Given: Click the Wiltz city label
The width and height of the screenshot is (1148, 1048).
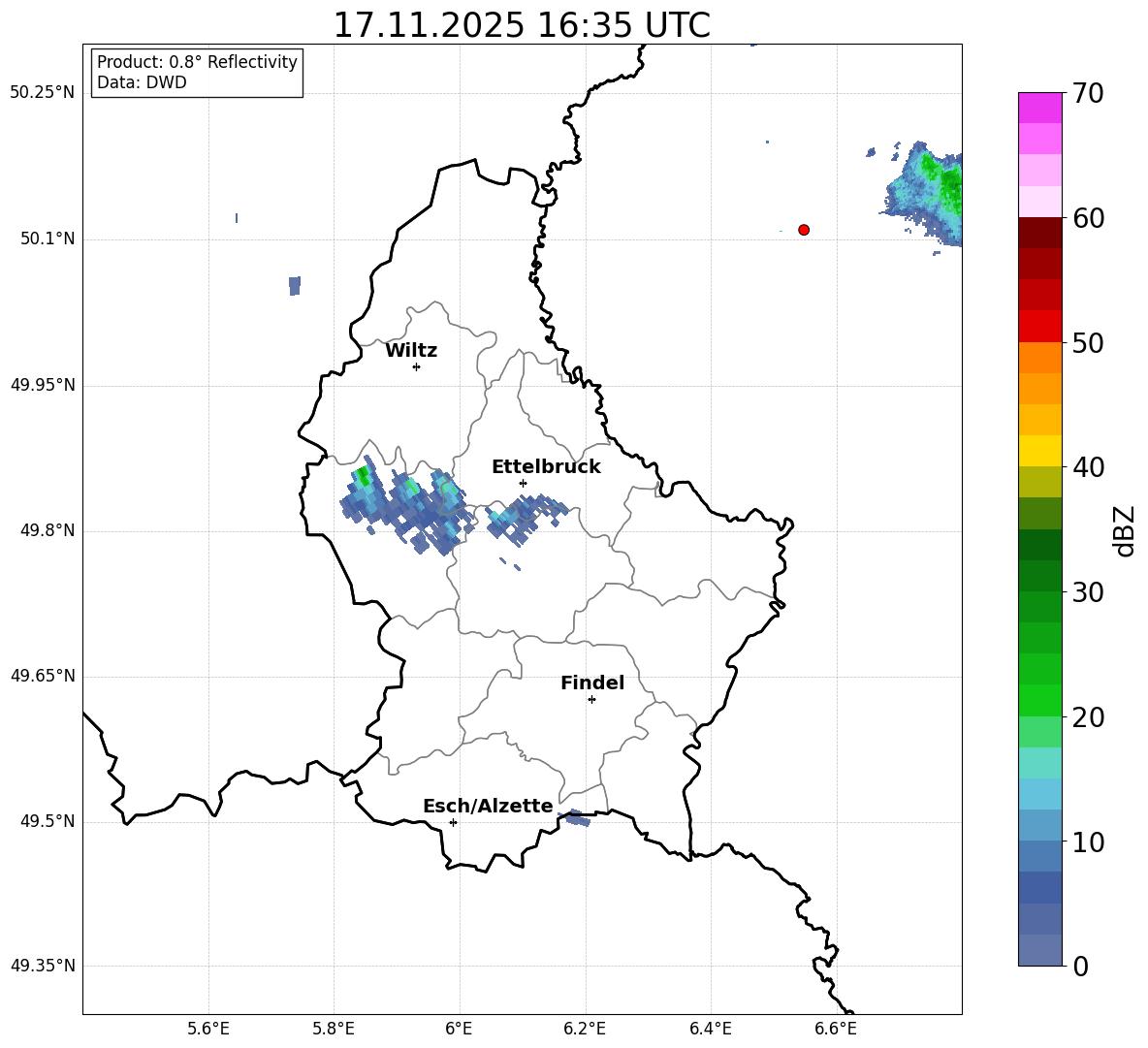Looking at the screenshot, I should (x=411, y=351).
